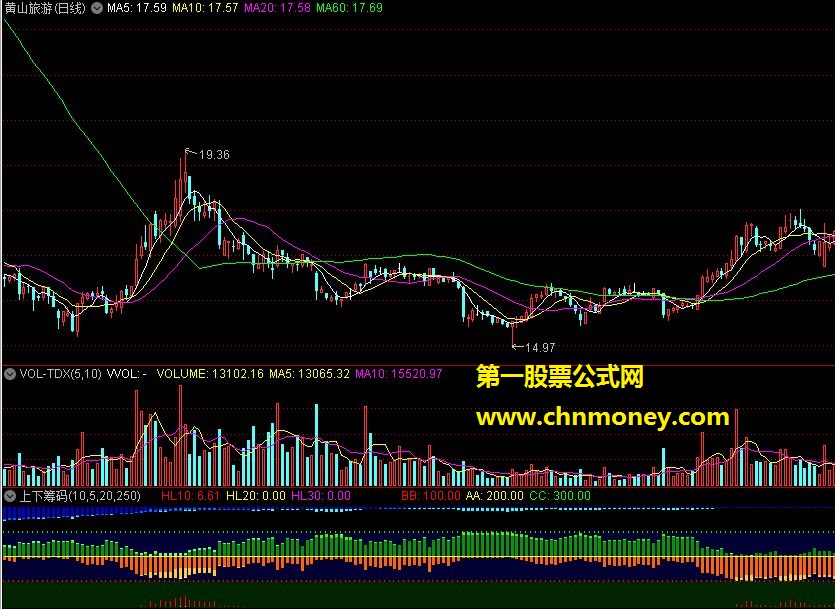Click the 19.36 high price marker
The image size is (835, 609).
(x=214, y=155)
